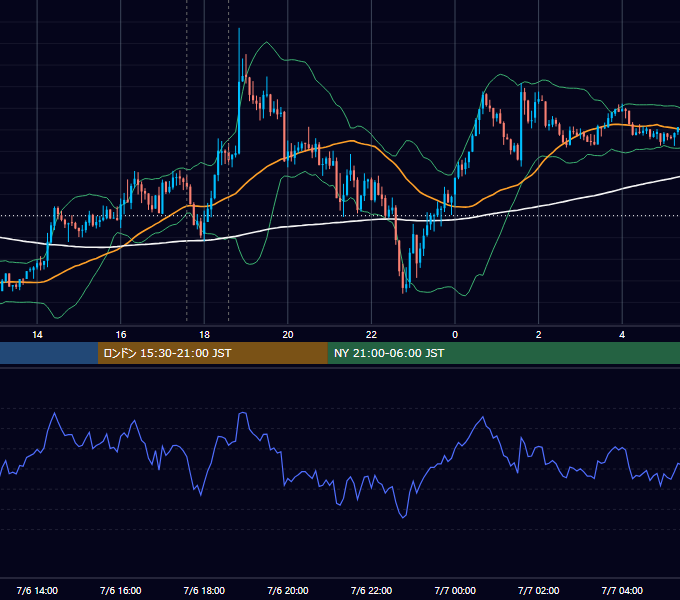Click the 7/6 14:00 date label
The width and height of the screenshot is (680, 600).
37,590
